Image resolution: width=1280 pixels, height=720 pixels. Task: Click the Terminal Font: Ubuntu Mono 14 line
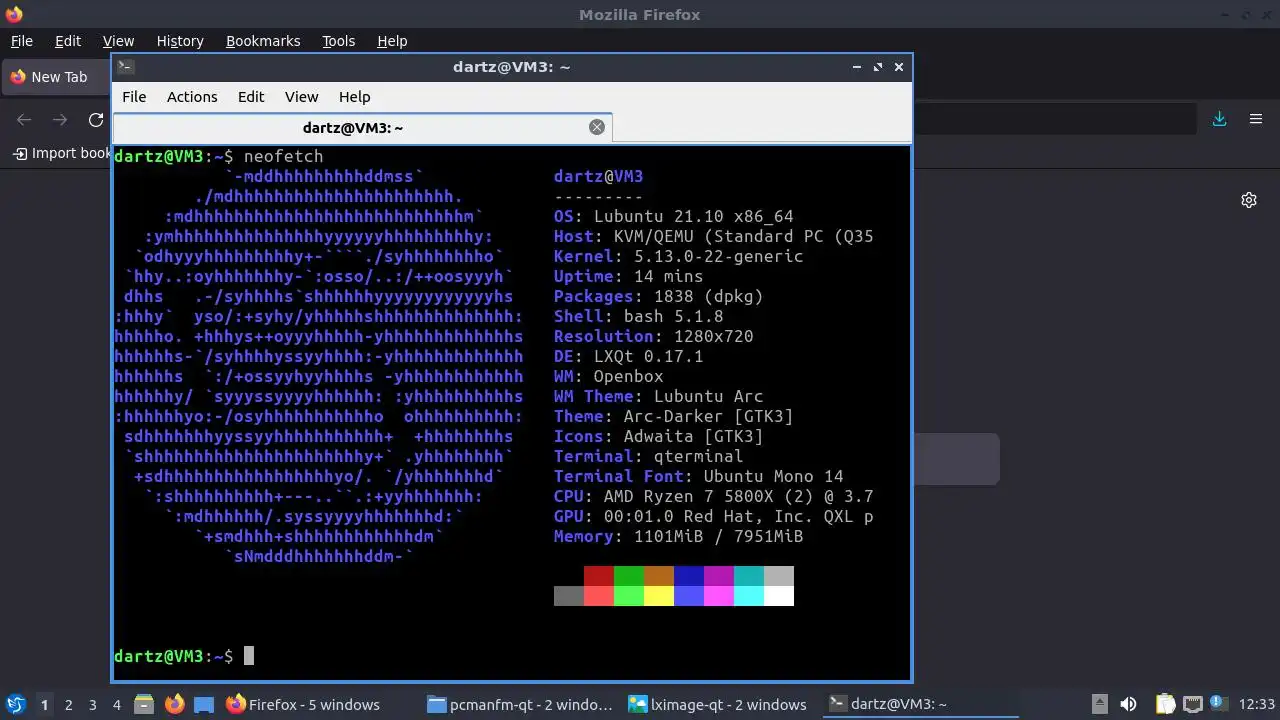[699, 476]
